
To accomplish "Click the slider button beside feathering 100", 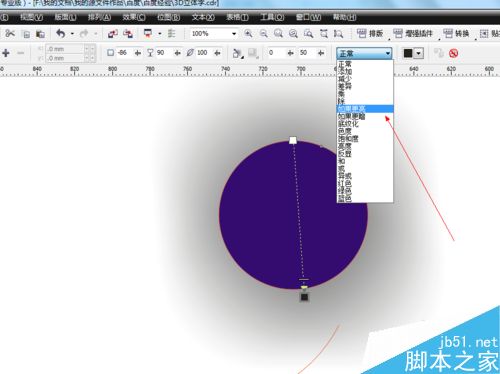I will 217,53.
